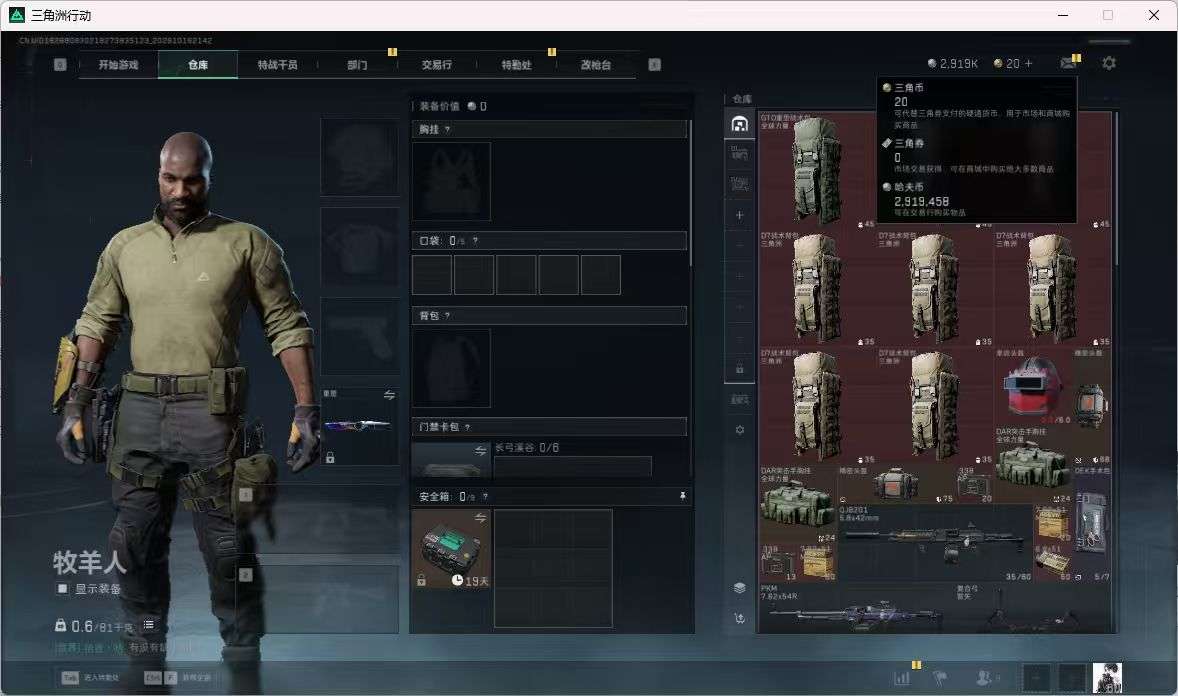1178x696 pixels.
Task: Select the knife in the melee slot
Action: pyautogui.click(x=358, y=425)
